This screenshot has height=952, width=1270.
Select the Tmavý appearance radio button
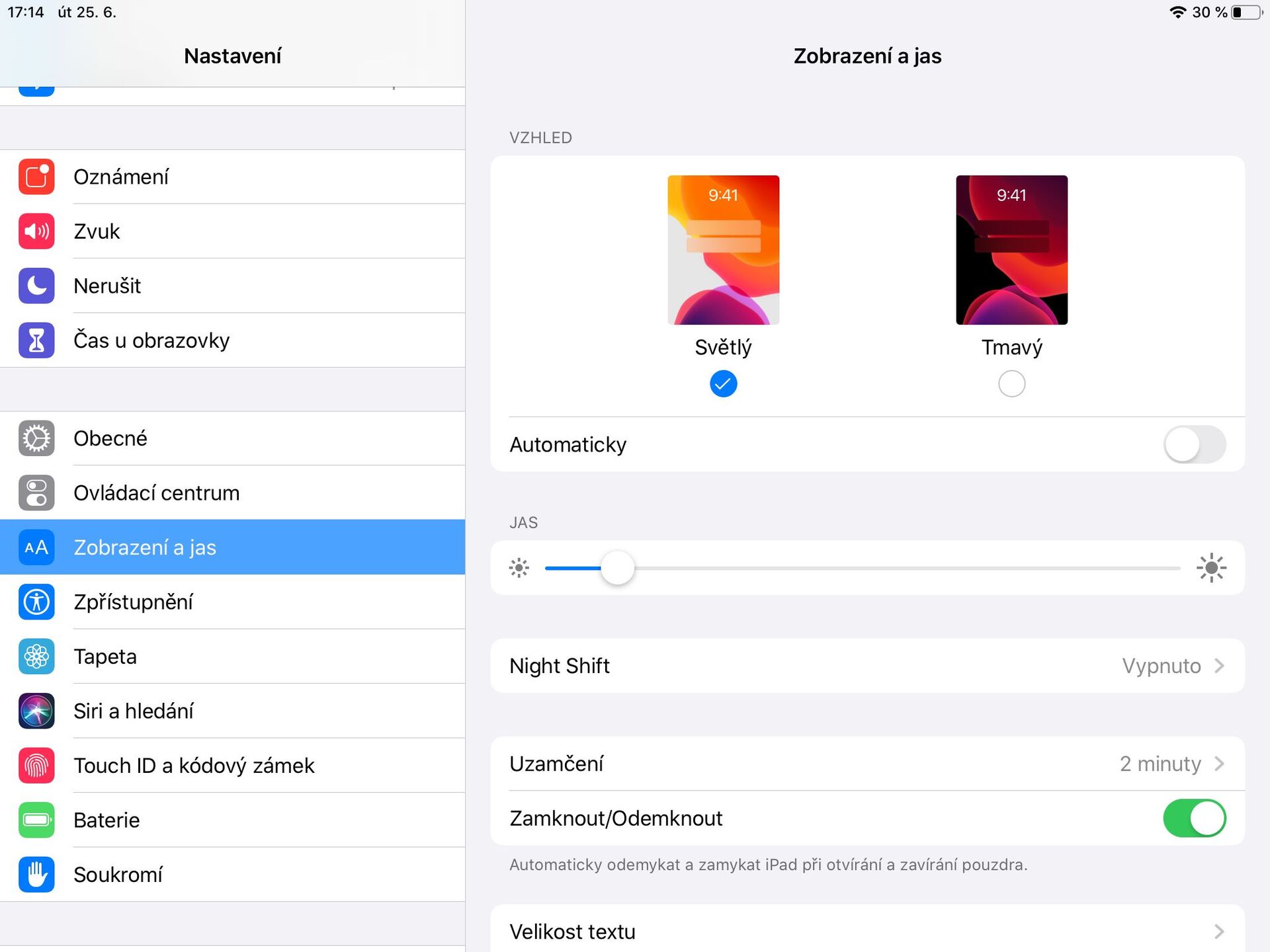[x=1011, y=383]
